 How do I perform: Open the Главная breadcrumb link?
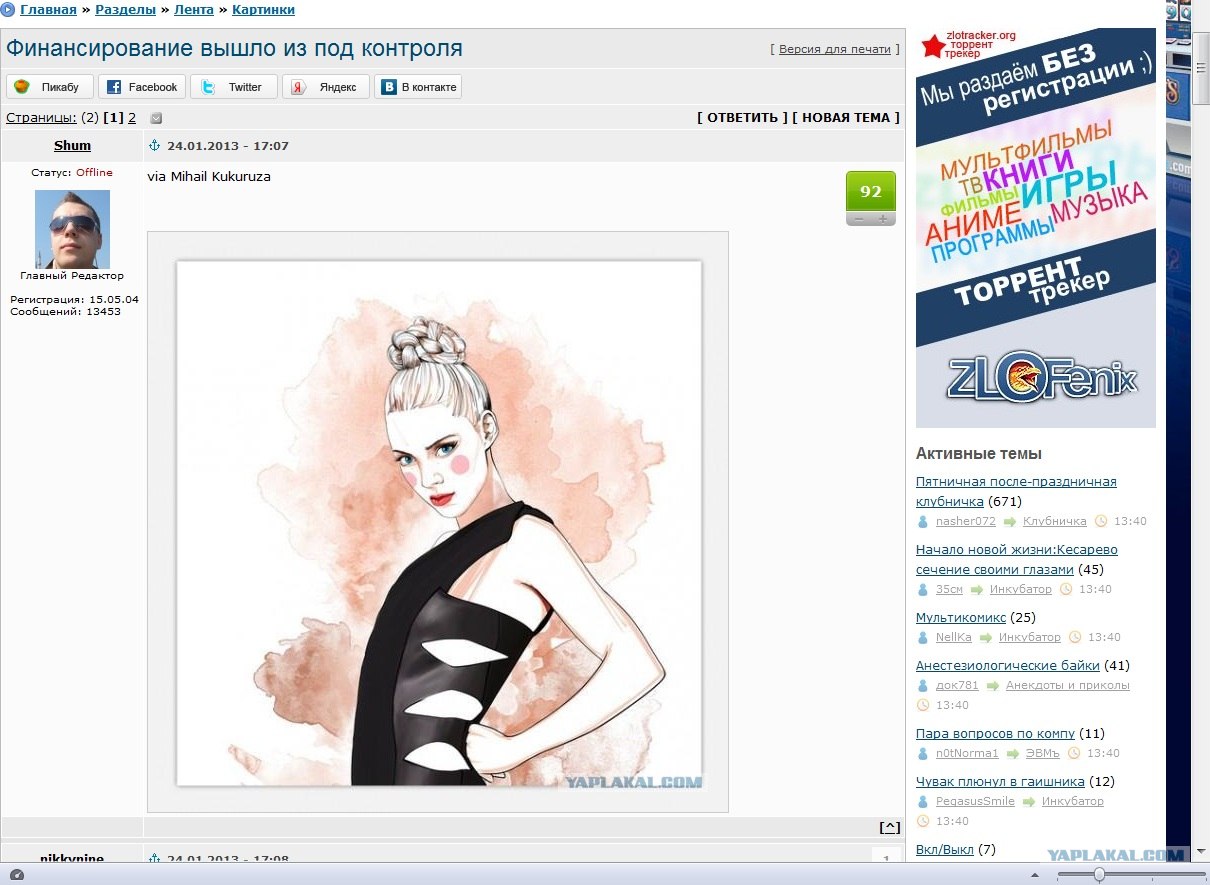point(48,10)
